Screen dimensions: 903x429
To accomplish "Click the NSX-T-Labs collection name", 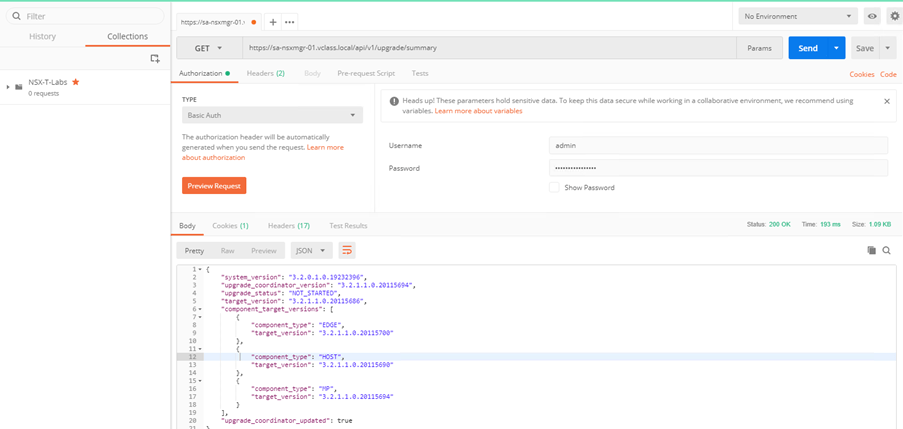I will coord(48,82).
